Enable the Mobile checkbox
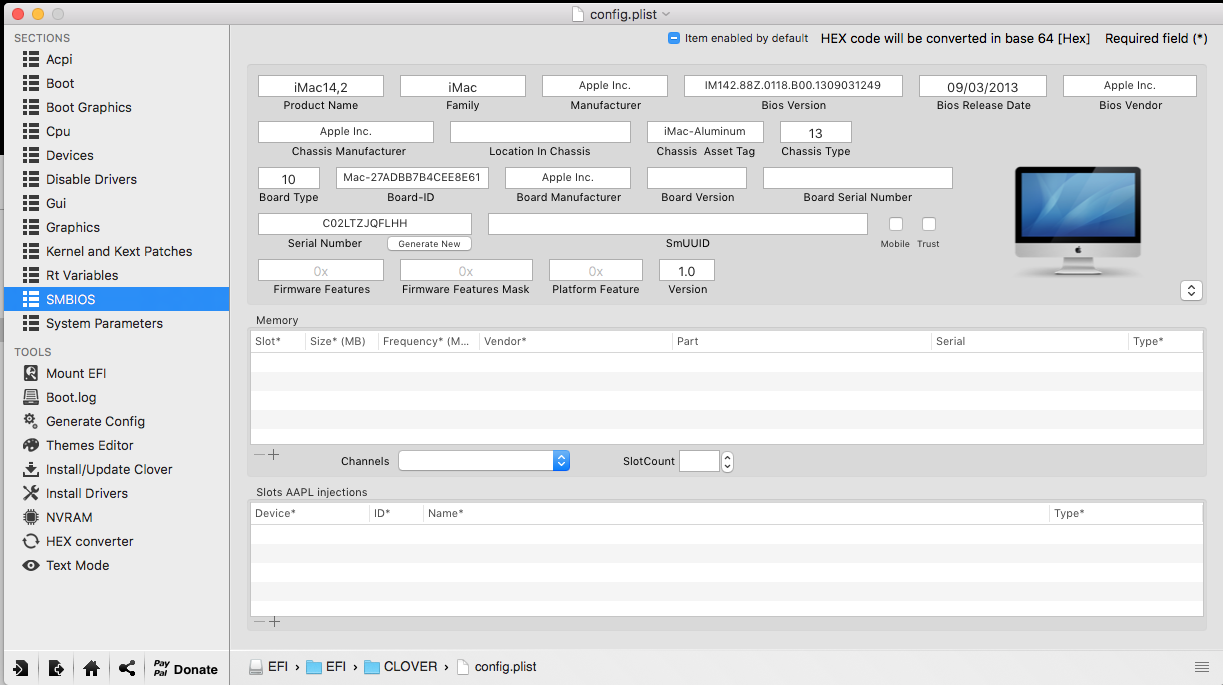This screenshot has height=685, width=1223. pos(895,224)
